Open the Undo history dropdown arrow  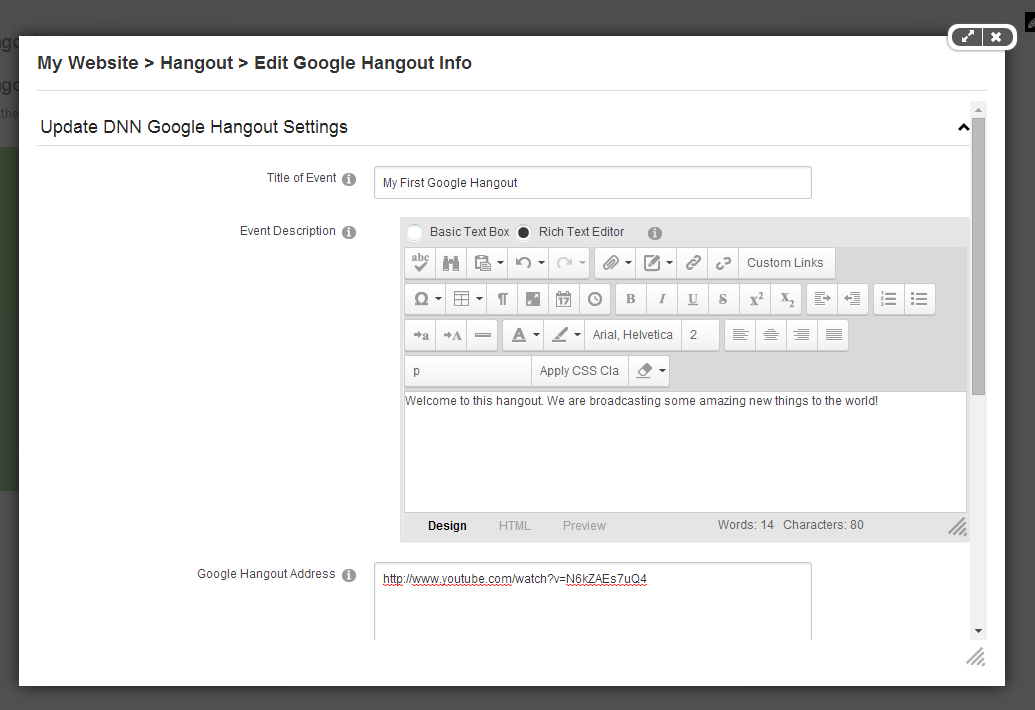pyautogui.click(x=541, y=263)
